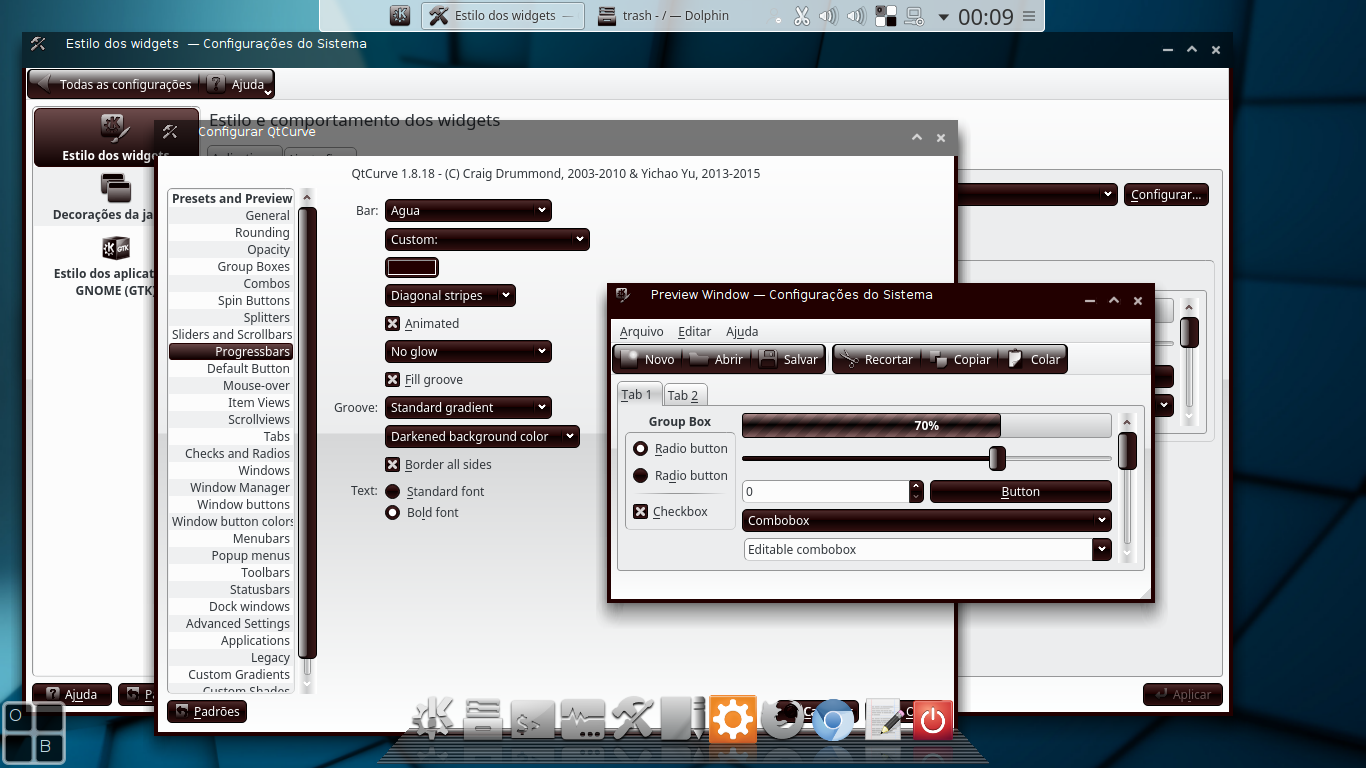Open the terminal from the dock

(532, 718)
